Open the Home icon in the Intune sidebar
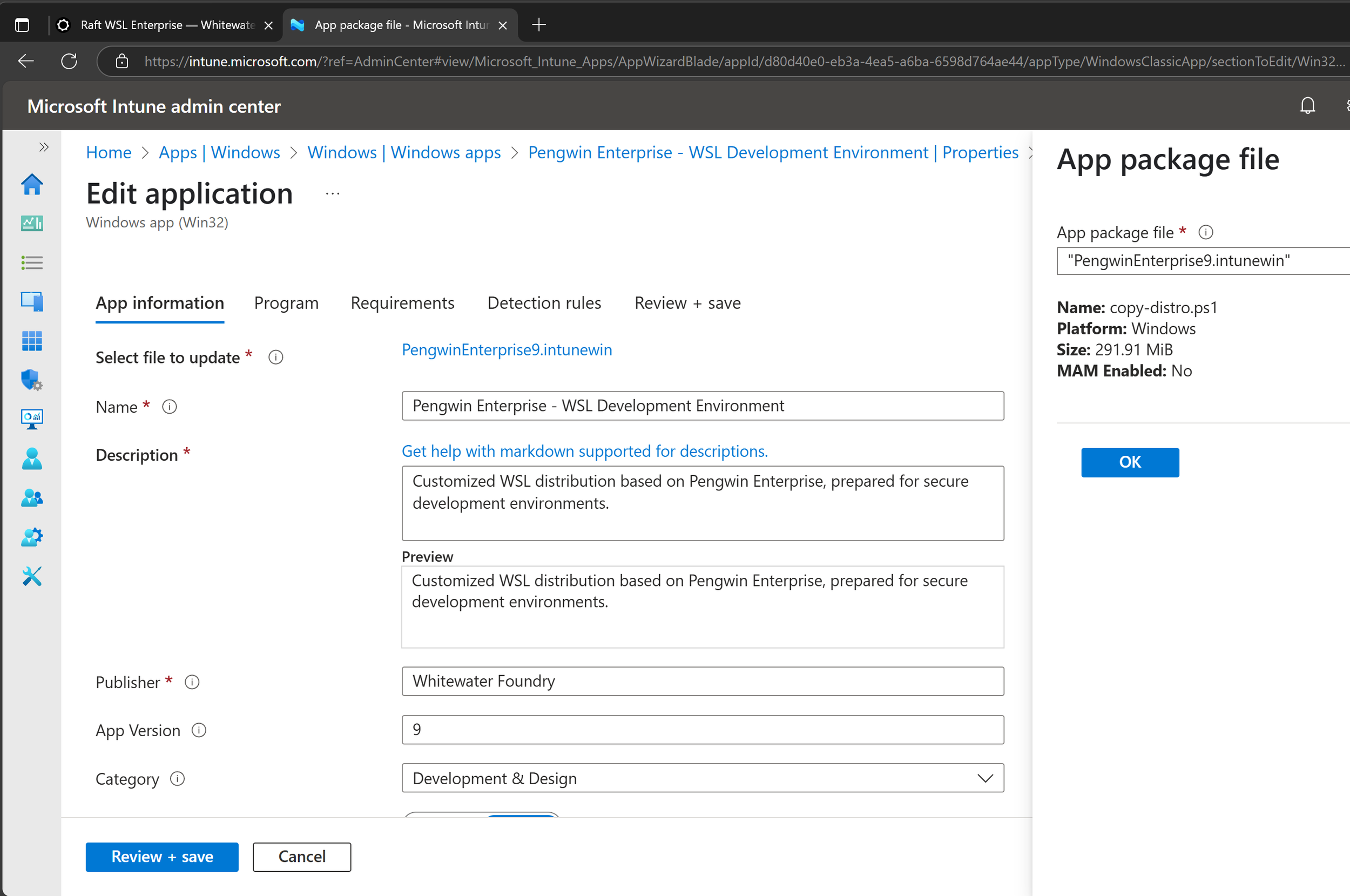This screenshot has width=1350, height=896. click(32, 184)
